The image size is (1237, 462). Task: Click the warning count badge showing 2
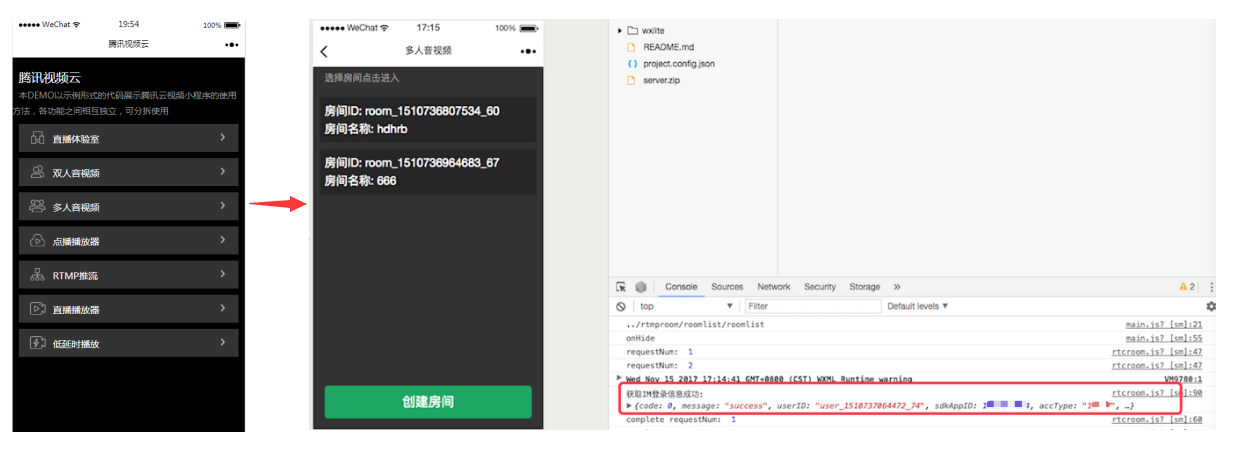1187,287
